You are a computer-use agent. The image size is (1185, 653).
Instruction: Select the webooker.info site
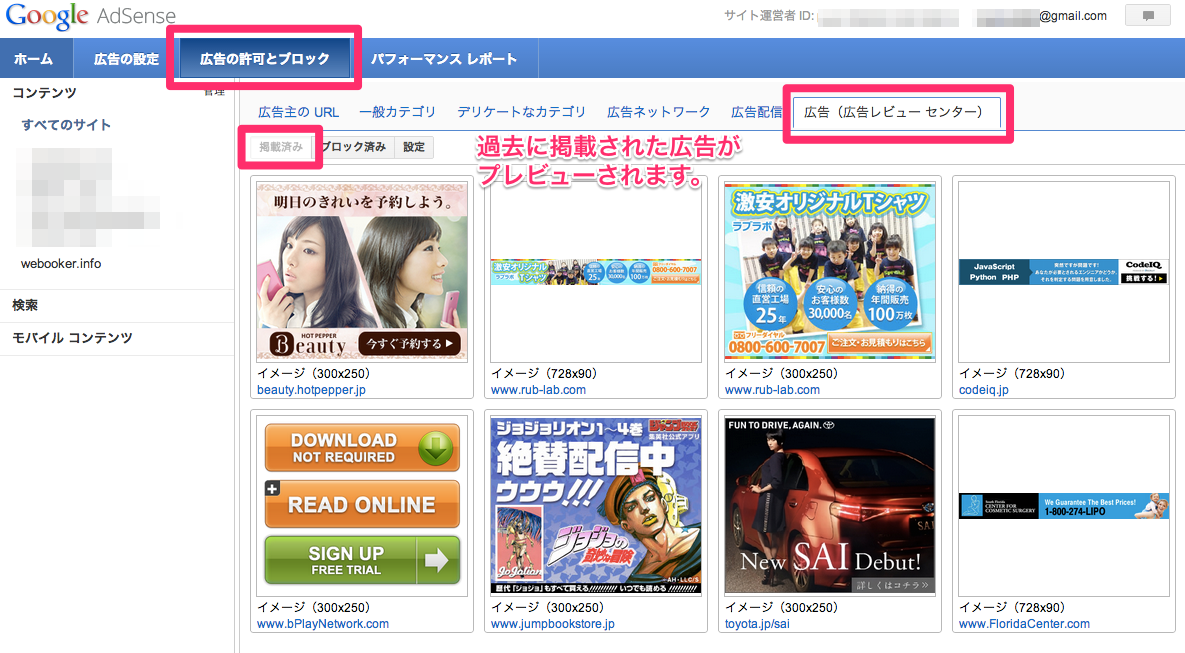(x=61, y=264)
